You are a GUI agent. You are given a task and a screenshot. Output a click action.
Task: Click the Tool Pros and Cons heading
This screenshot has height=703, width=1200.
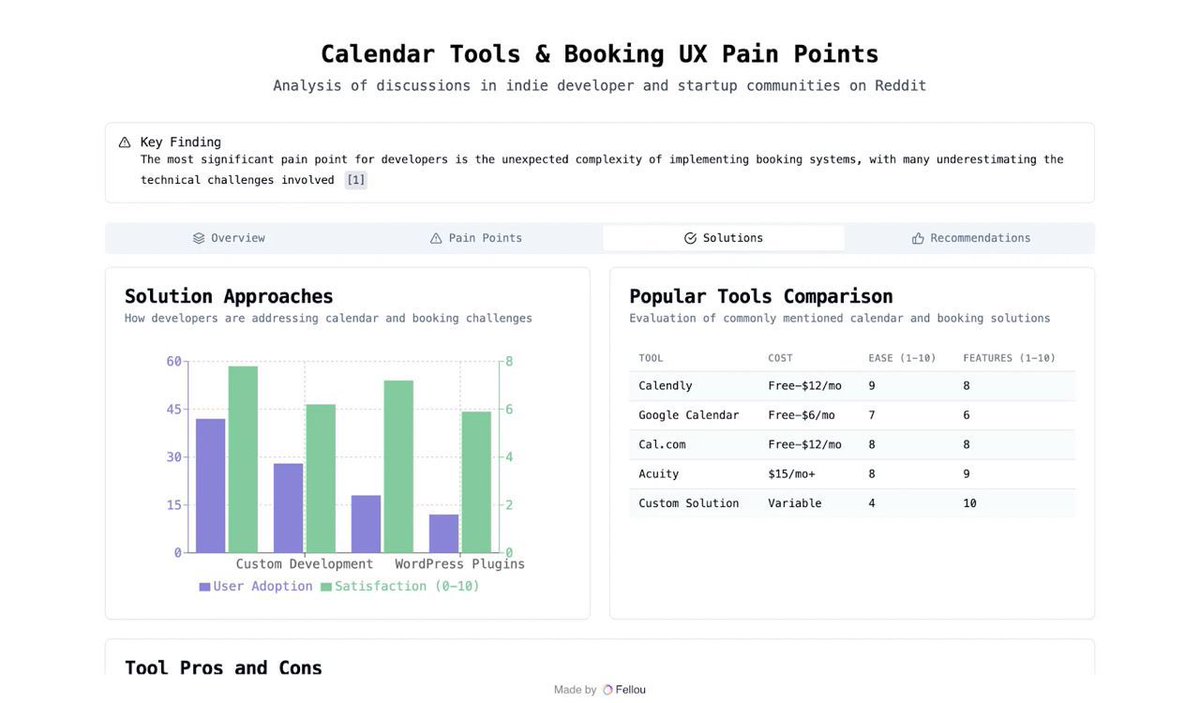coord(223,667)
